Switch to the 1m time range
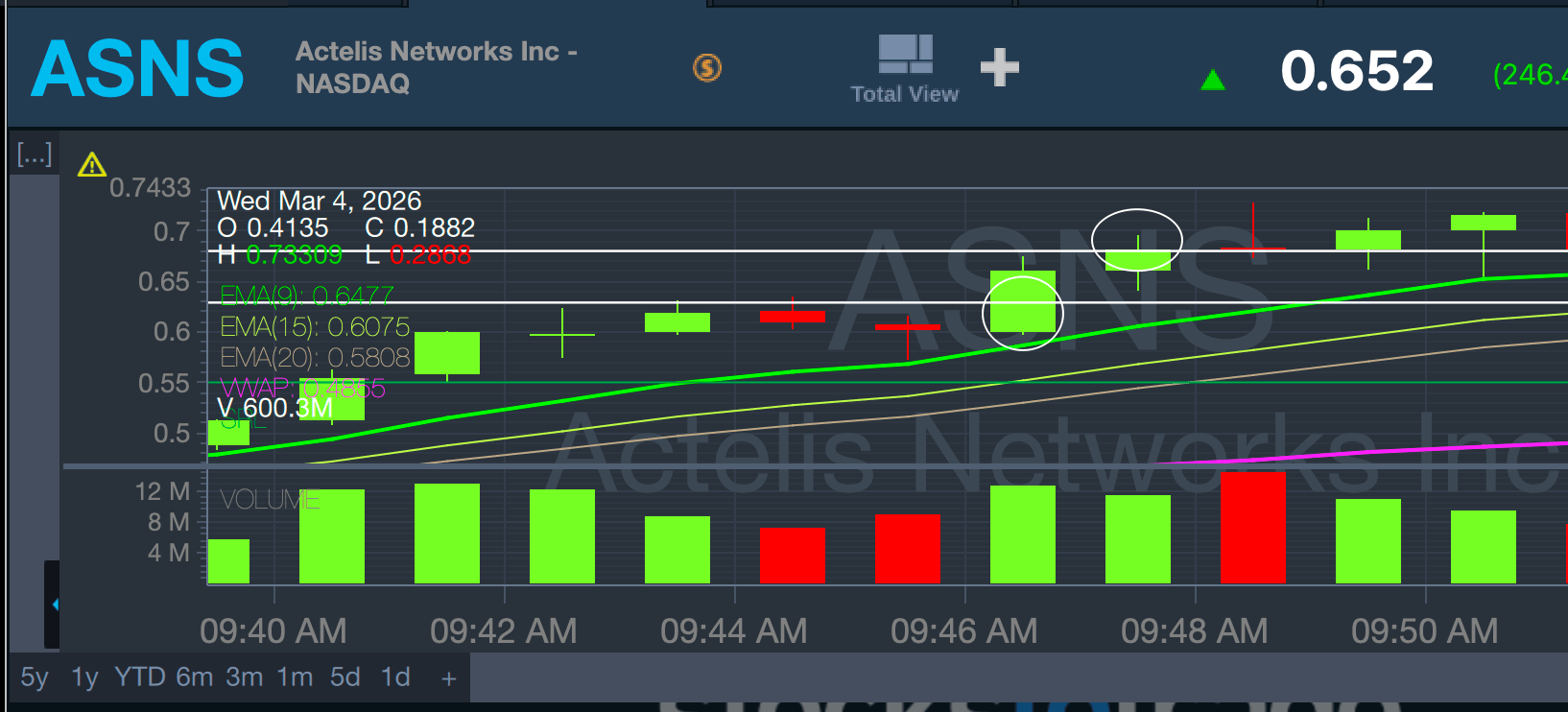 (295, 677)
